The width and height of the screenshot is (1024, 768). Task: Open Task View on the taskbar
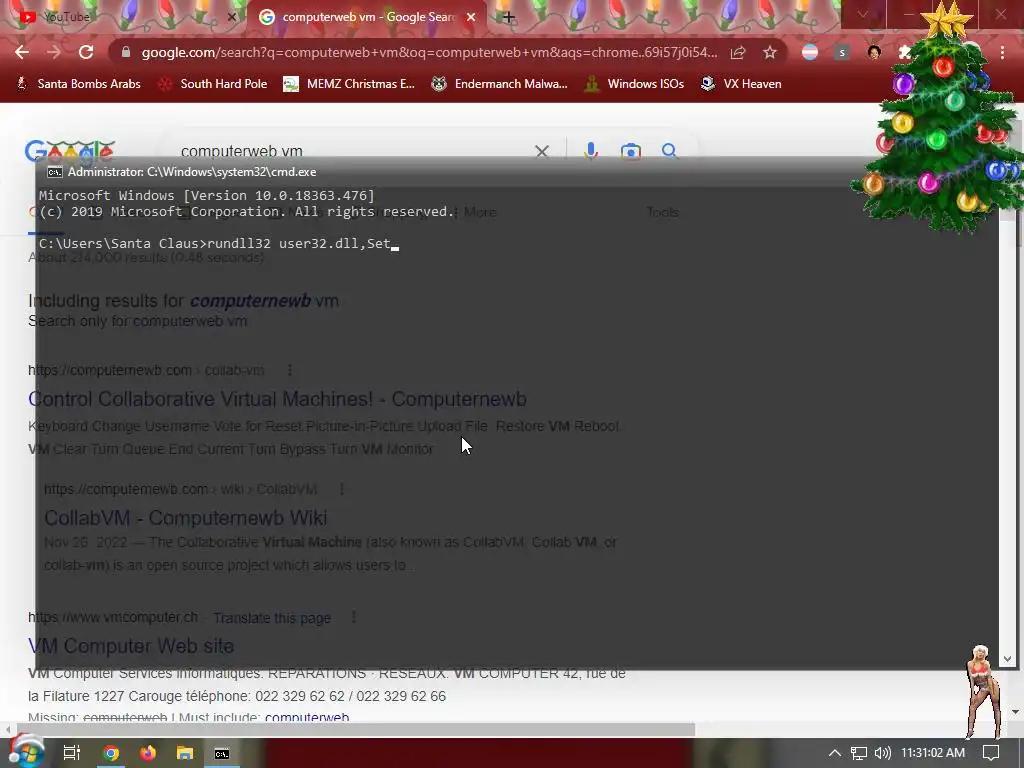tap(72, 753)
